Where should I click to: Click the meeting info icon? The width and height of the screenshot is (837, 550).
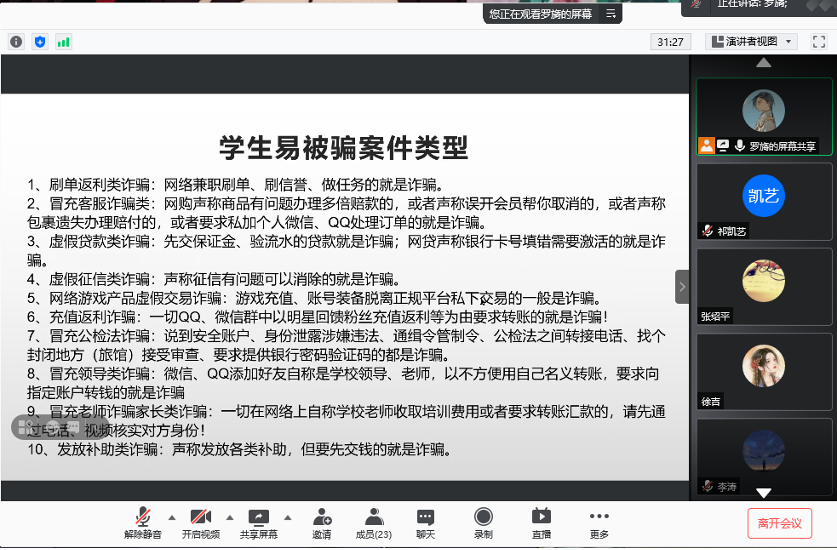(x=16, y=42)
